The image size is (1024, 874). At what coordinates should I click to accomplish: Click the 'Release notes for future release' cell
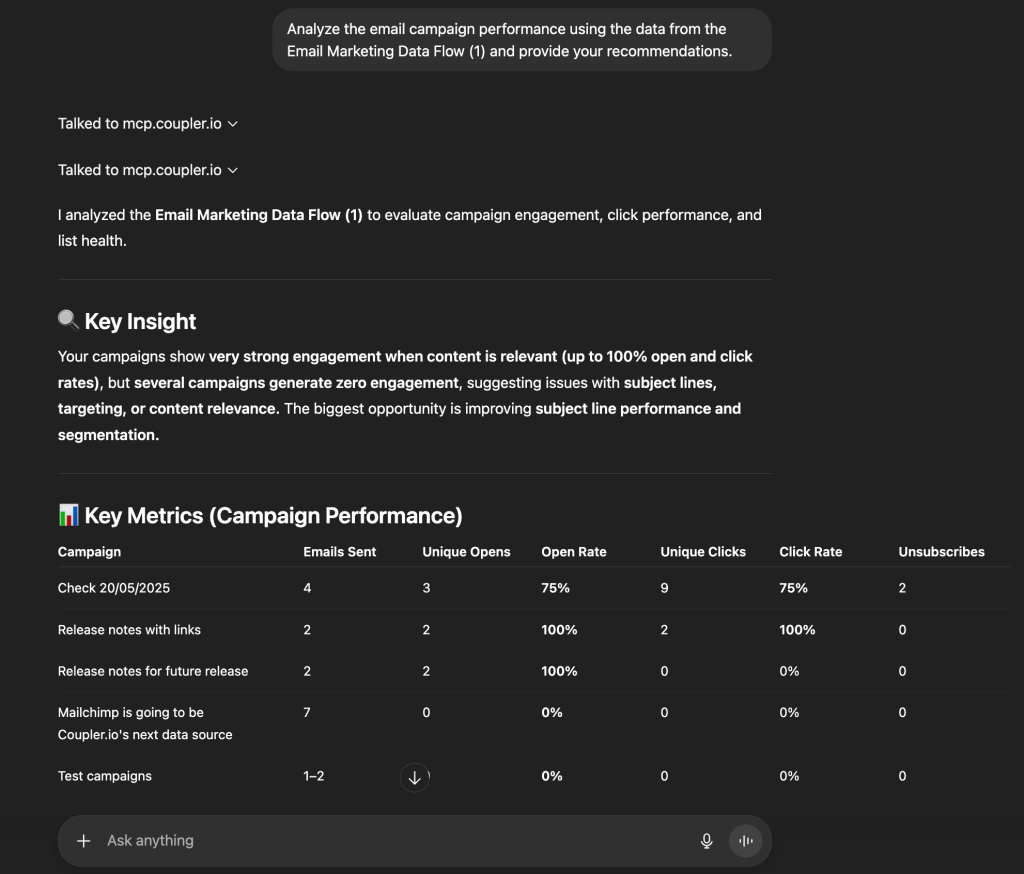pyautogui.click(x=153, y=671)
